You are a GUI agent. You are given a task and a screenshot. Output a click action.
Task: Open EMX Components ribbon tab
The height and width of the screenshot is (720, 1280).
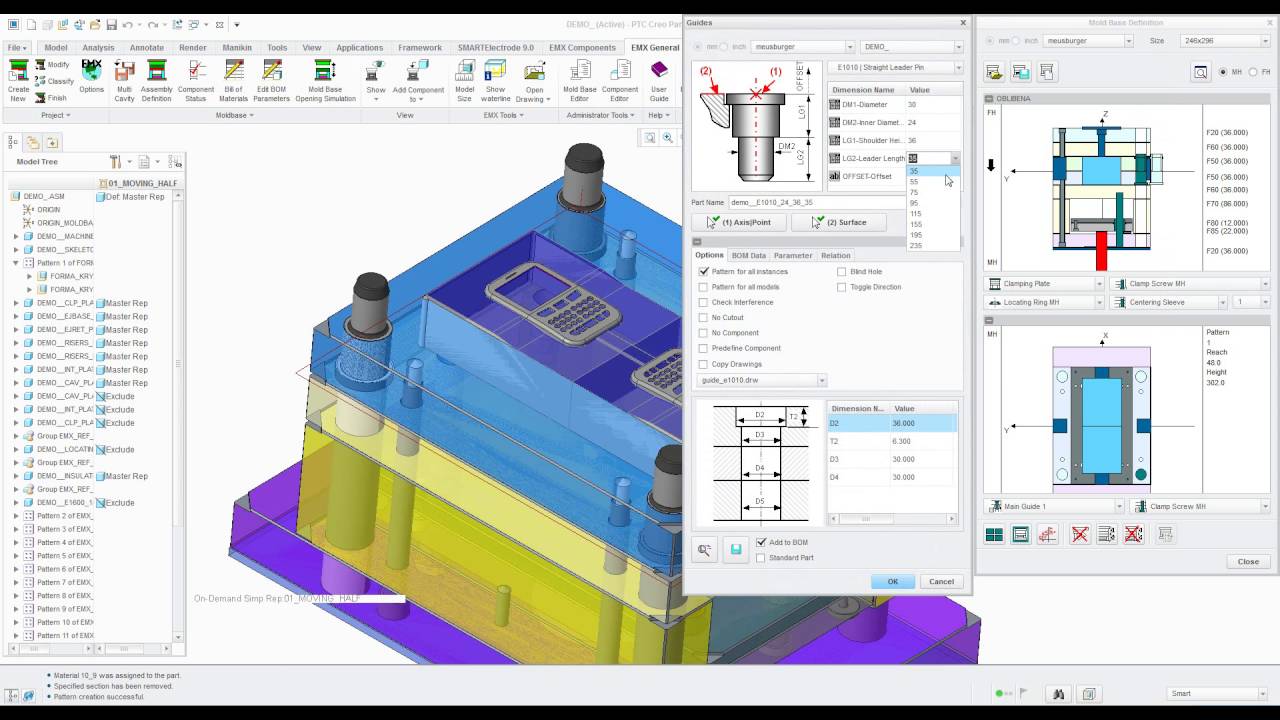tap(582, 47)
